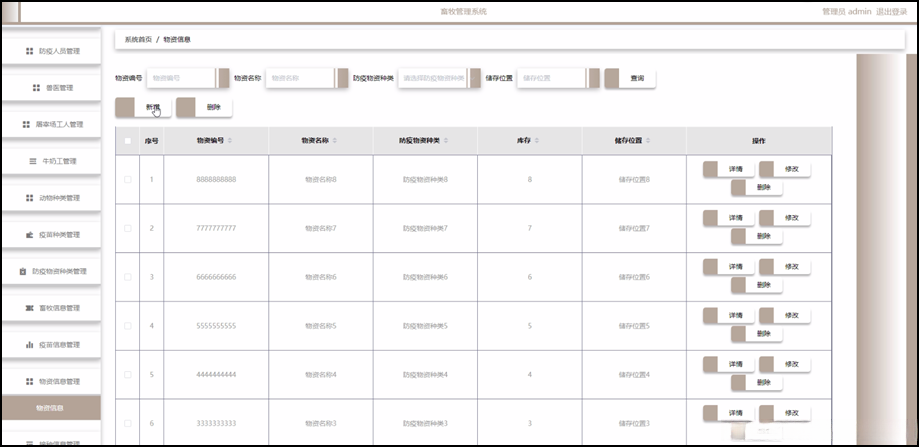This screenshot has width=919, height=447.
Task: Sort by 物资名称 column arrows
Action: [x=334, y=141]
